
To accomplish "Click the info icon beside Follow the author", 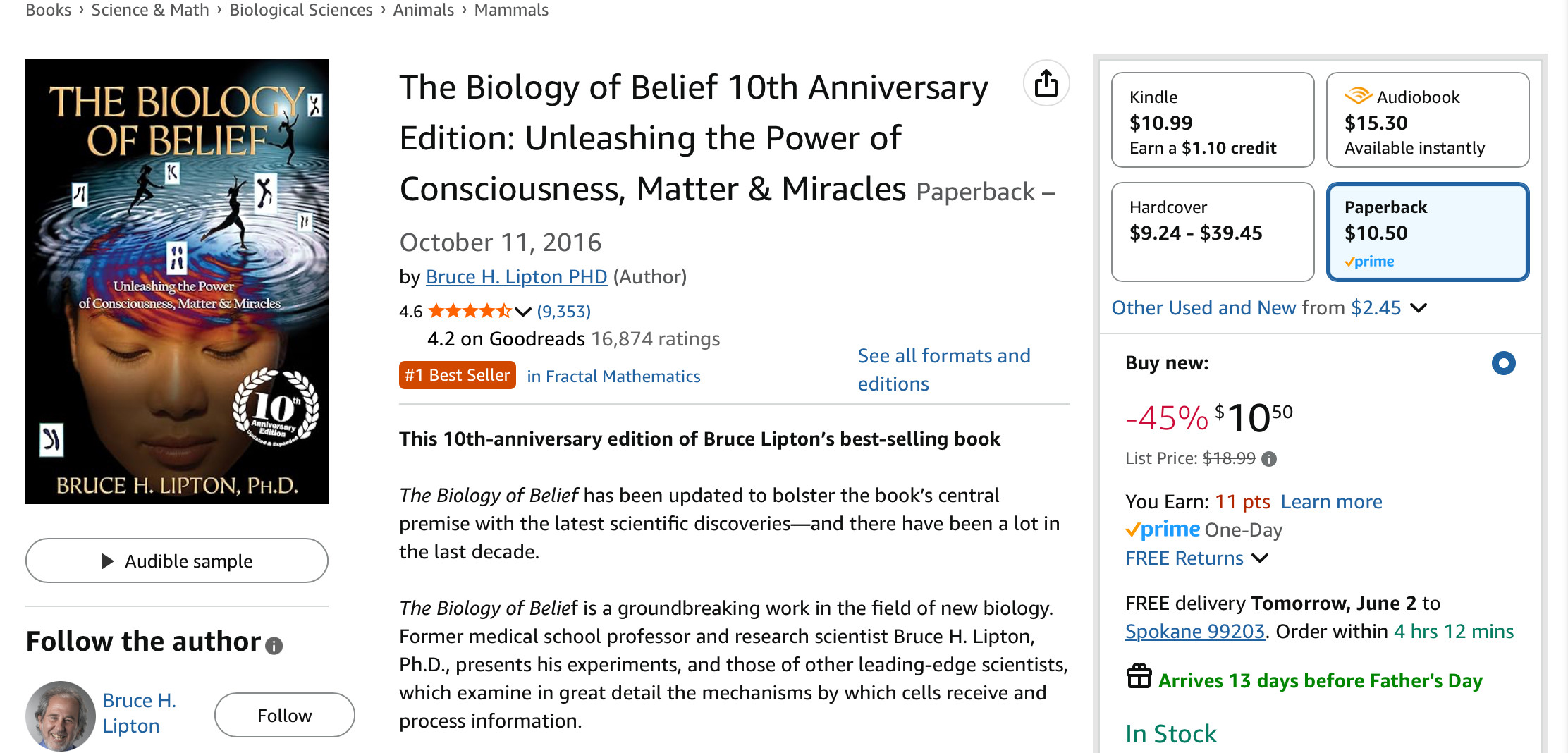I will coord(274,645).
